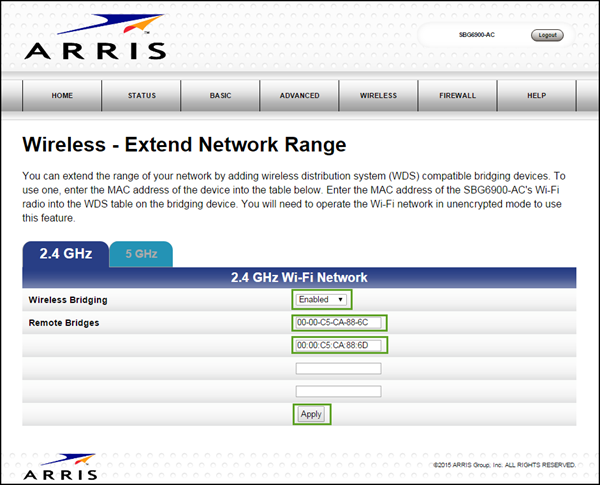Select the 2.4 GHz tab
600x485 pixels.
[x=65, y=254]
